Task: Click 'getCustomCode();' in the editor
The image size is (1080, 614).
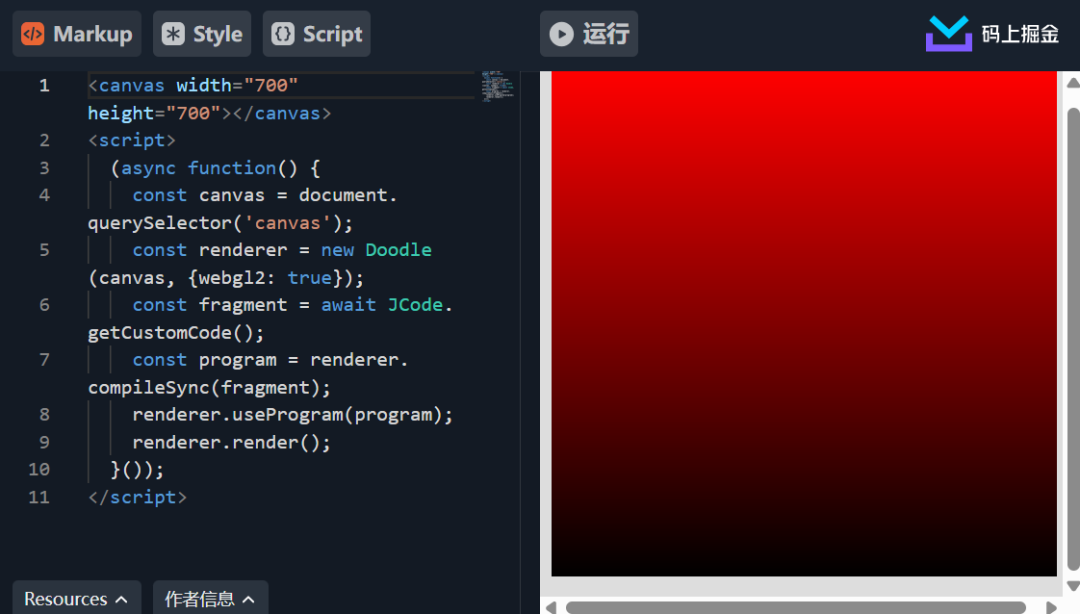Action: [176, 333]
